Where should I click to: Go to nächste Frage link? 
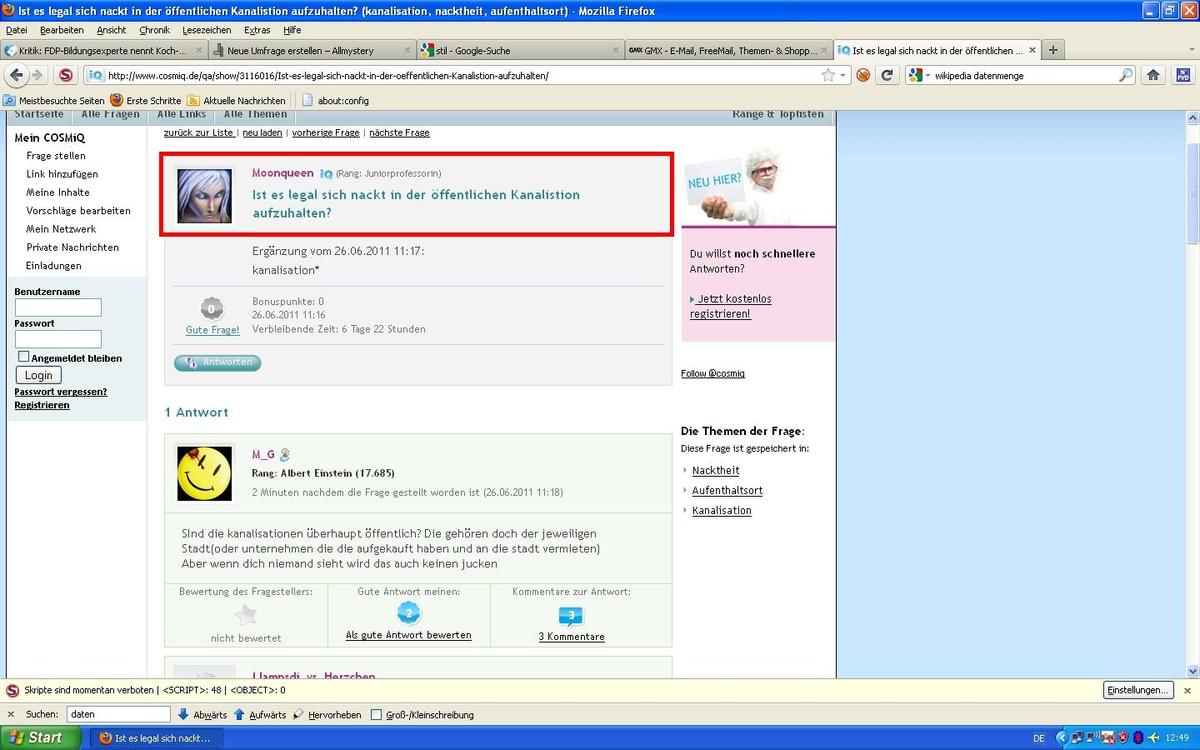click(399, 133)
